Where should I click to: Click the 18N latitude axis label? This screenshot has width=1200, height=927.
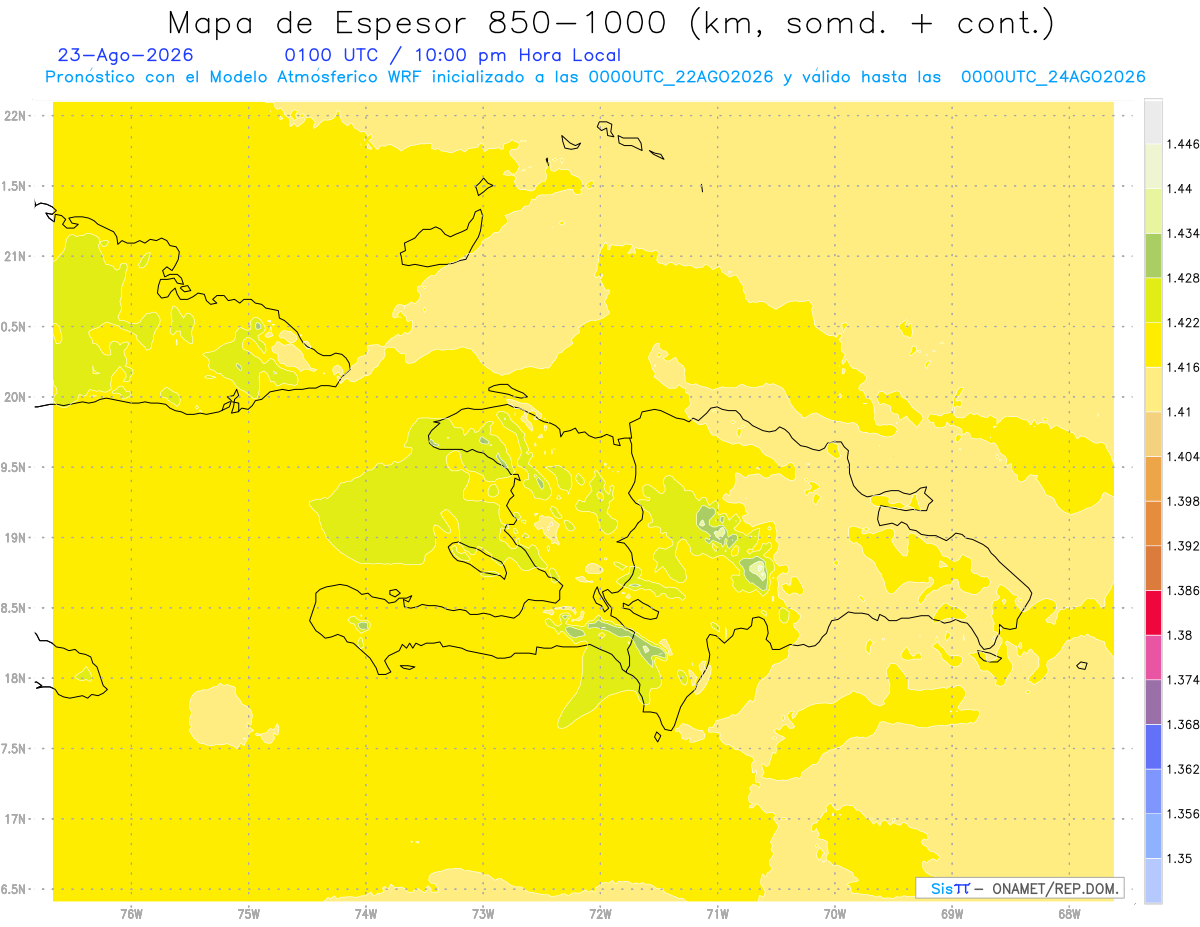pos(15,678)
